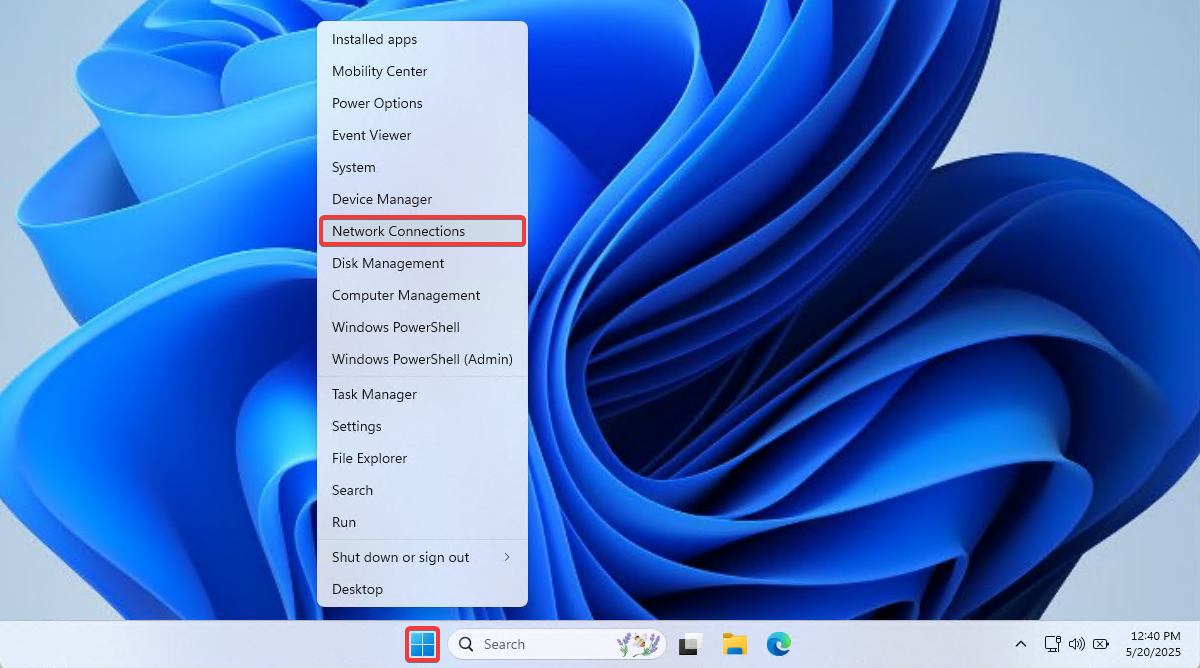Show hidden icons with the tray chevron
1200x668 pixels.
click(1020, 644)
